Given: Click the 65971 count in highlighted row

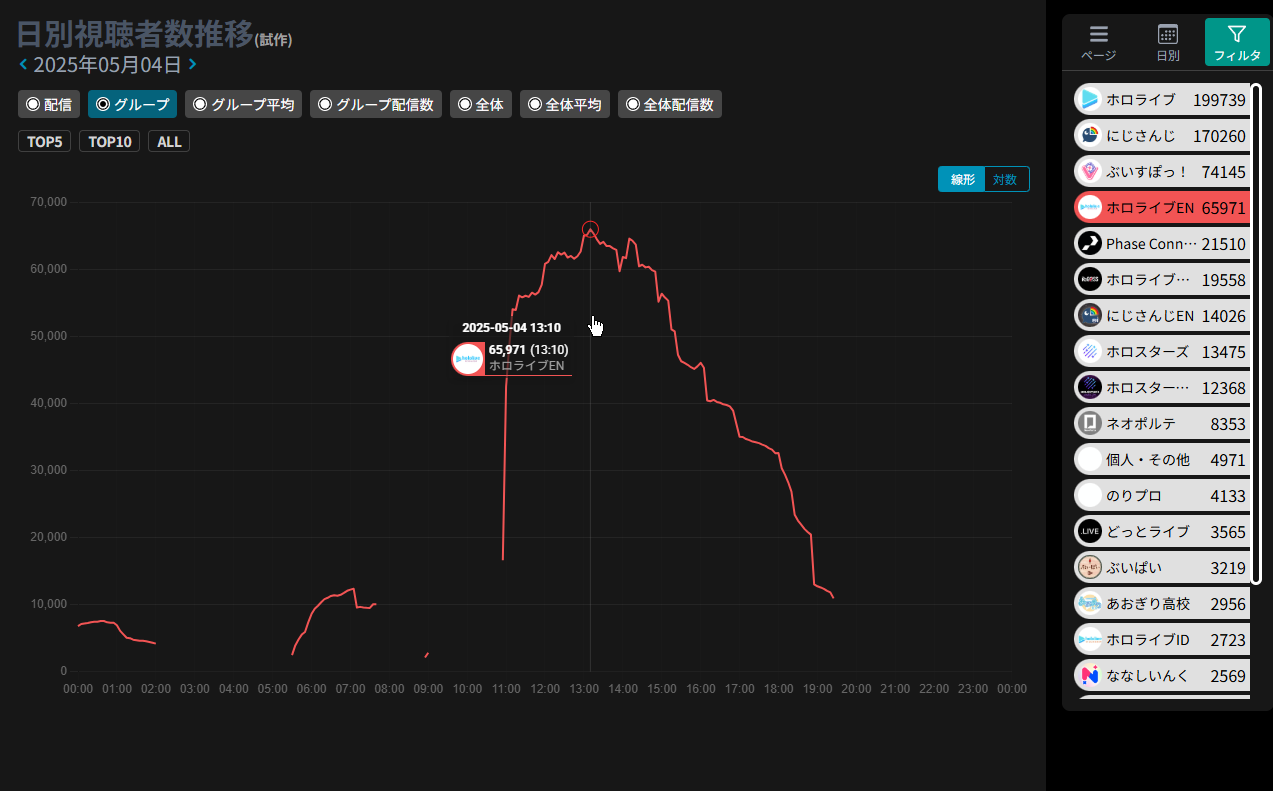Looking at the screenshot, I should click(1223, 208).
